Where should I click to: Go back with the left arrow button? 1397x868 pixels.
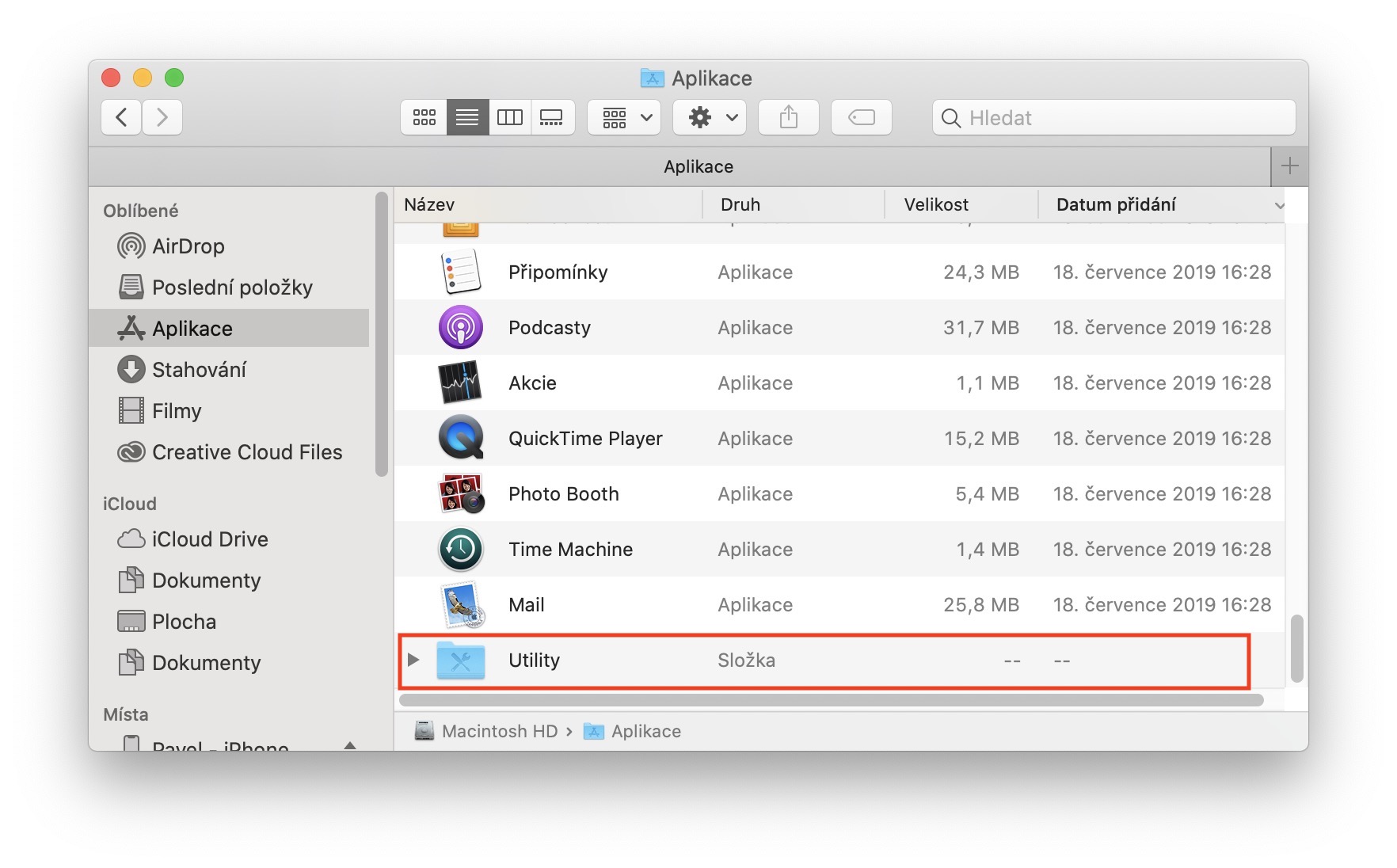pyautogui.click(x=122, y=118)
